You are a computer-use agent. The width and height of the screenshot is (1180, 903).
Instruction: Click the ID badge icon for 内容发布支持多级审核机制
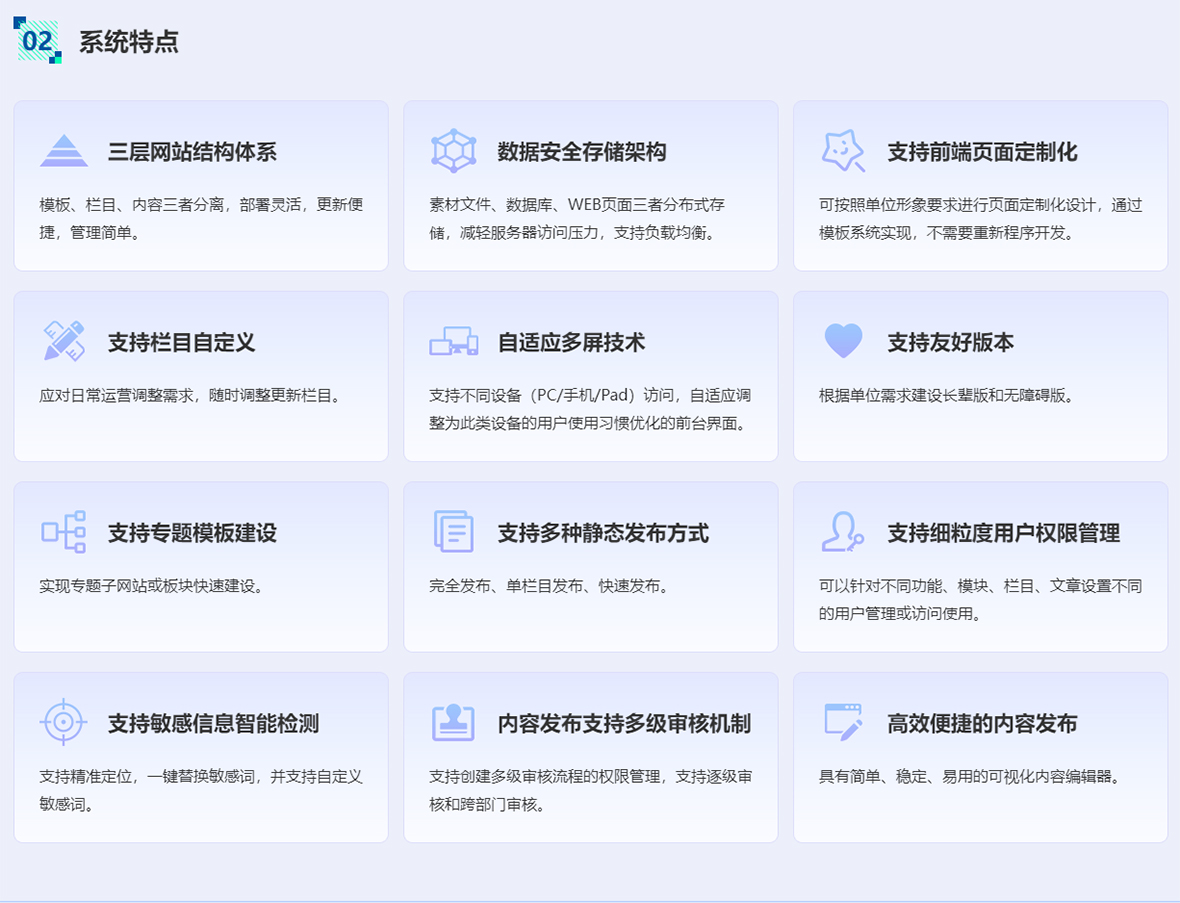453,721
